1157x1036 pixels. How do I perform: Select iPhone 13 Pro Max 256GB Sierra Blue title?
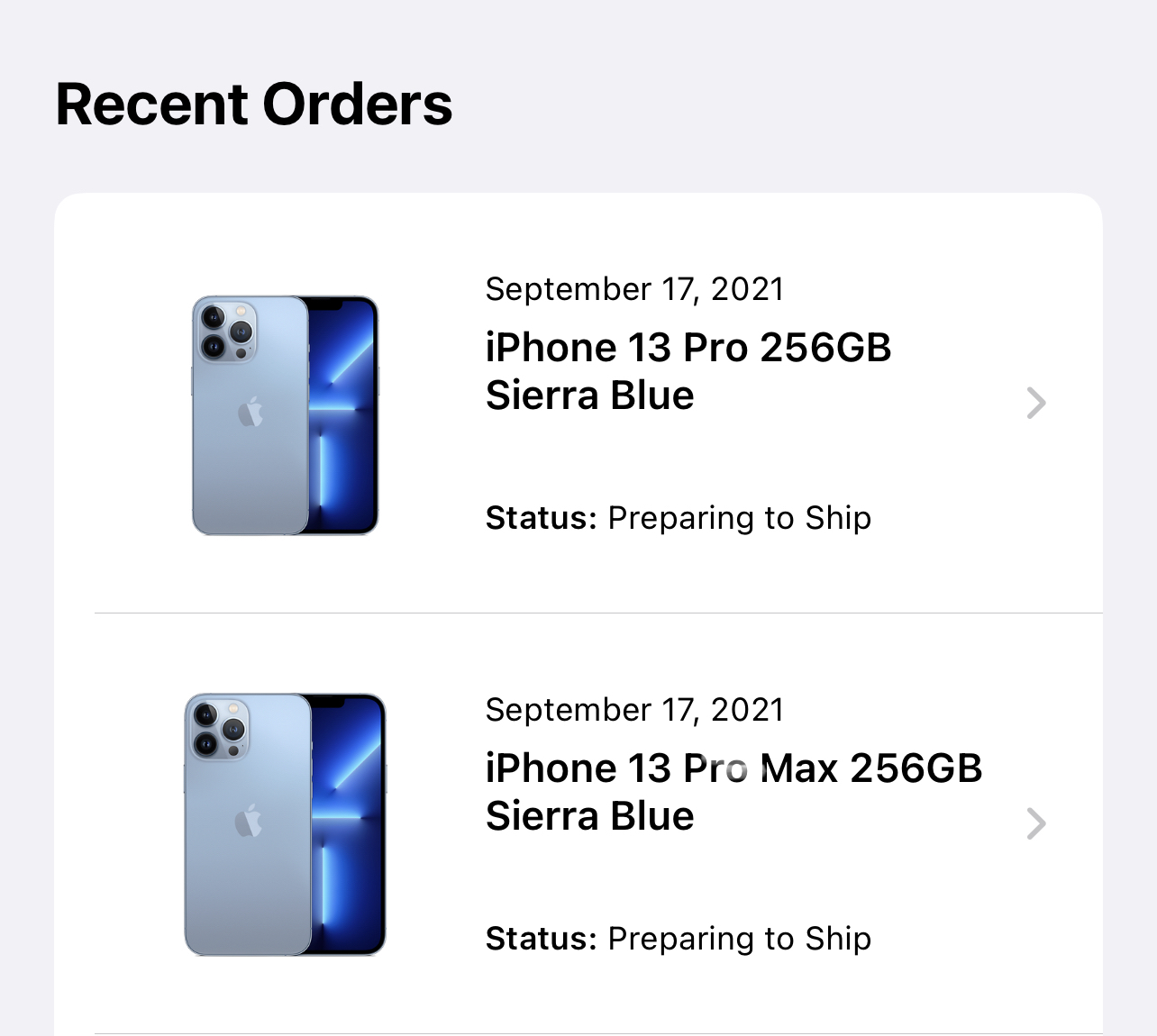pyautogui.click(x=733, y=792)
